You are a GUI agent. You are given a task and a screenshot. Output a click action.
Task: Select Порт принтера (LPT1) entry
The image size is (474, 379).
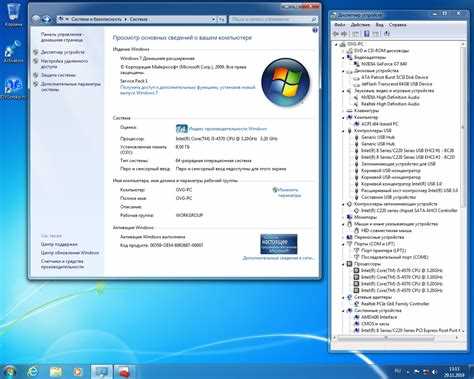click(384, 250)
